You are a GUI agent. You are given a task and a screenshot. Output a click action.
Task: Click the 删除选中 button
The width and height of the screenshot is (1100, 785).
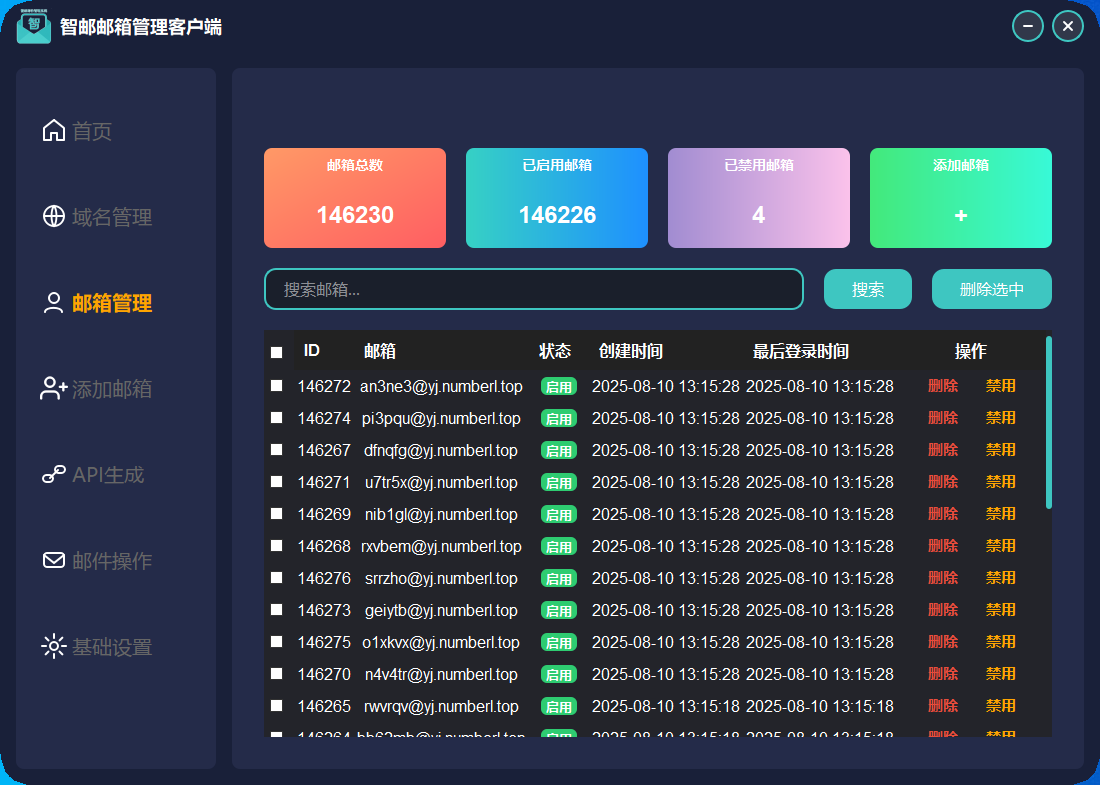991,289
